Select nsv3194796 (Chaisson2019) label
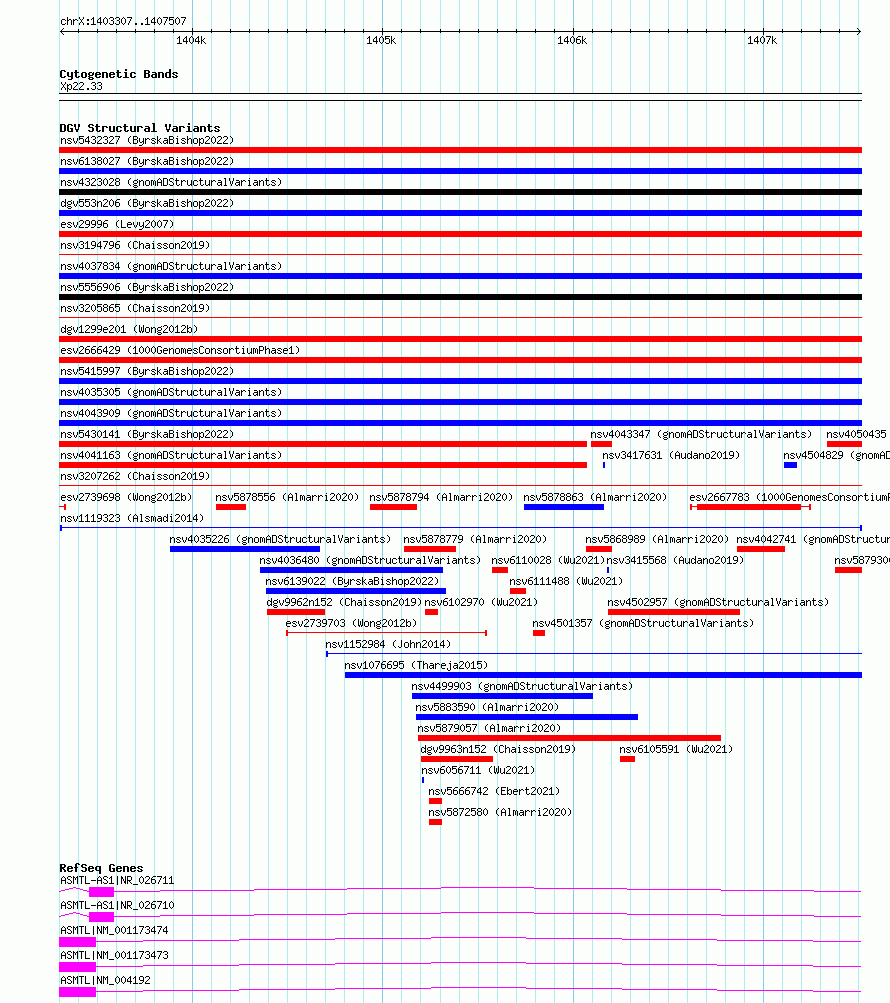The width and height of the screenshot is (890, 1003). point(135,246)
